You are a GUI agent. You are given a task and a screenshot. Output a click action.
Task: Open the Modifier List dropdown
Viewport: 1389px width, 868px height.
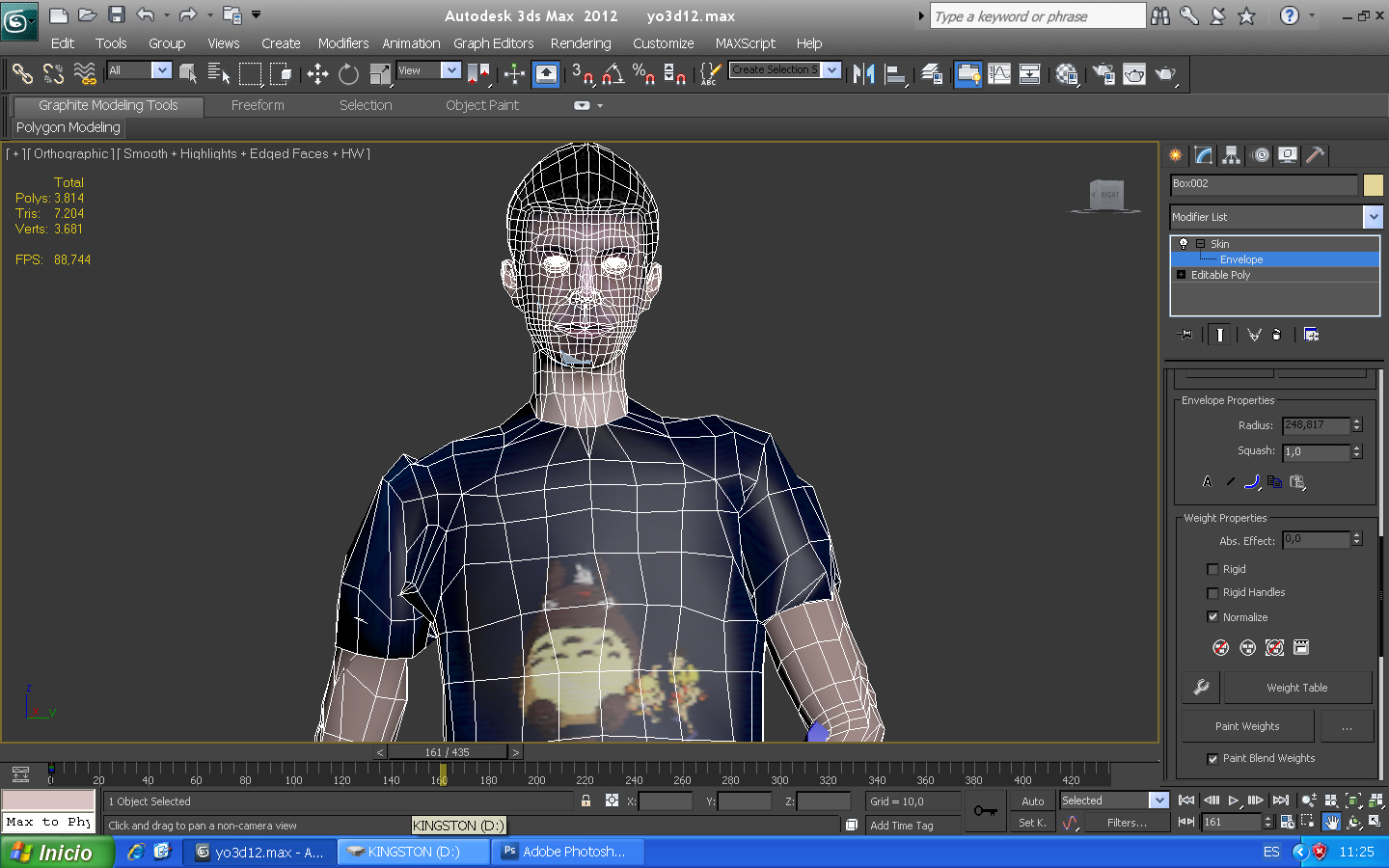pyautogui.click(x=1372, y=217)
